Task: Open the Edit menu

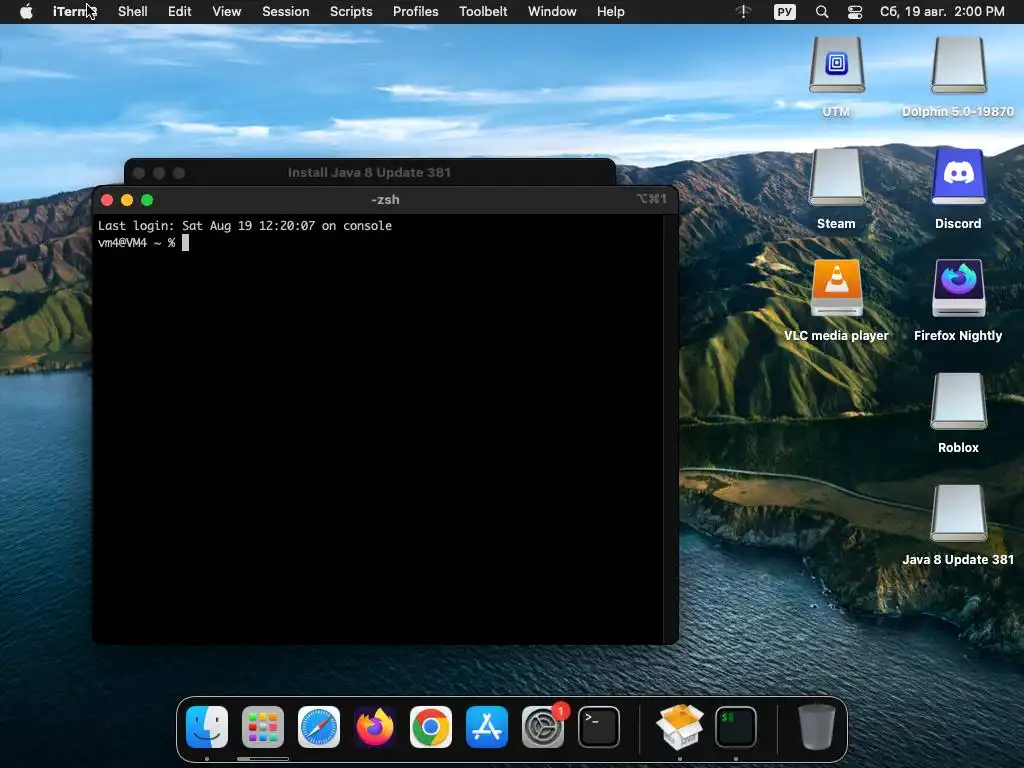Action: point(180,12)
